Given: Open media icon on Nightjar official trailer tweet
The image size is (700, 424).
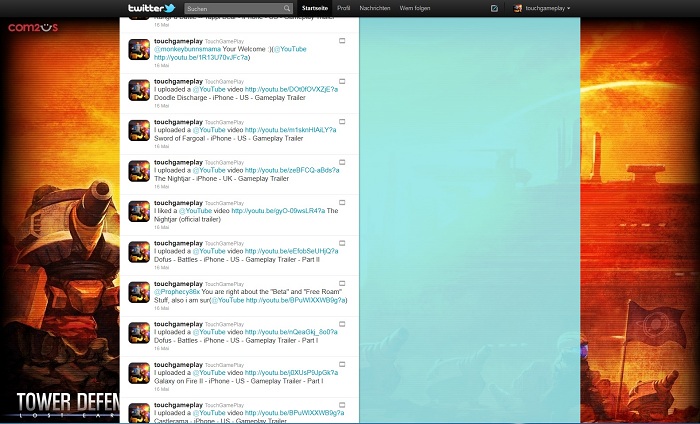Looking at the screenshot, I should 342,202.
